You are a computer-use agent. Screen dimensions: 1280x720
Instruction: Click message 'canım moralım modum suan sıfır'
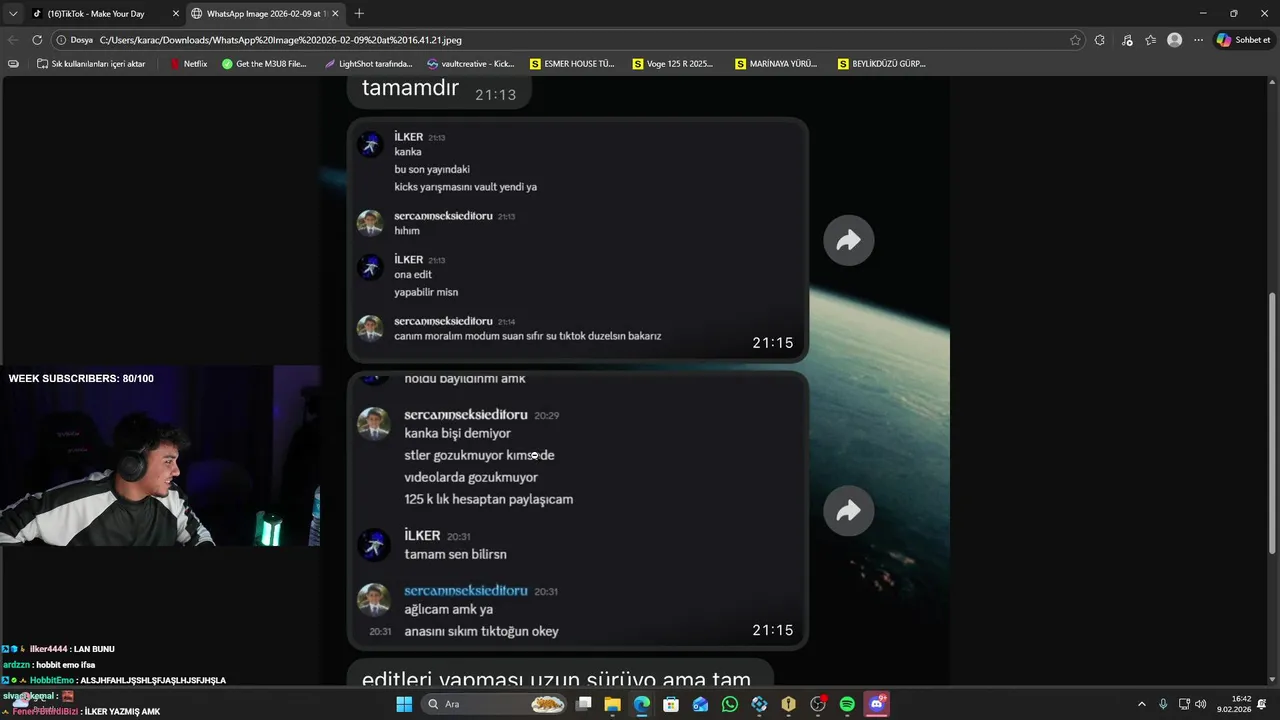point(528,336)
